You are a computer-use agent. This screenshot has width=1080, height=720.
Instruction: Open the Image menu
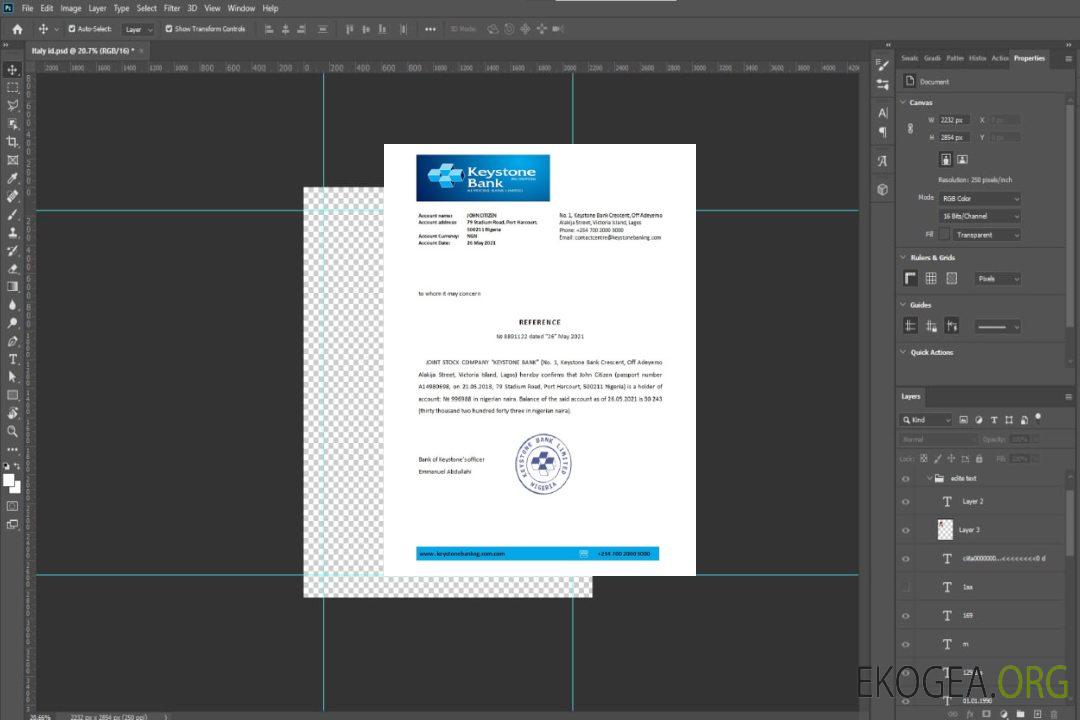(x=70, y=8)
